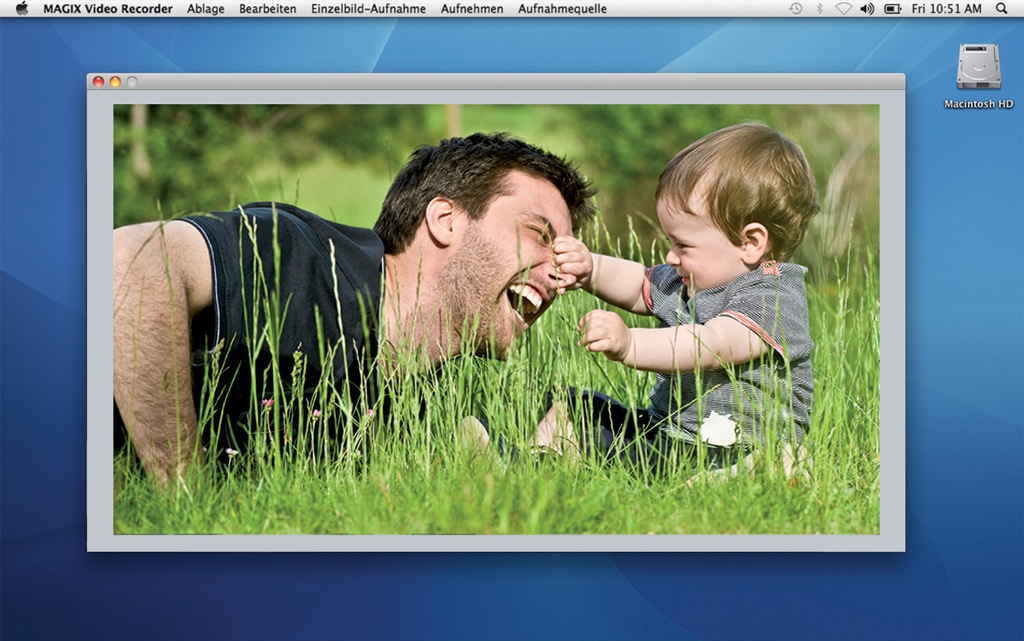The width and height of the screenshot is (1024, 641).
Task: Click the volume speaker icon
Action: [x=867, y=9]
